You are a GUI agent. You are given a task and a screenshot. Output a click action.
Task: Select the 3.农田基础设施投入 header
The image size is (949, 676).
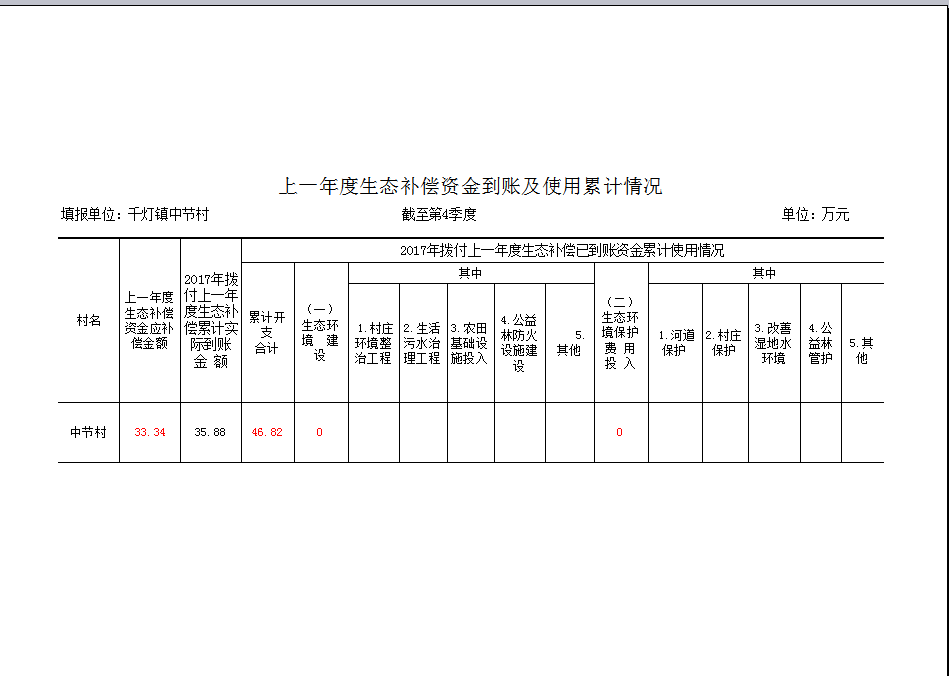click(x=470, y=343)
